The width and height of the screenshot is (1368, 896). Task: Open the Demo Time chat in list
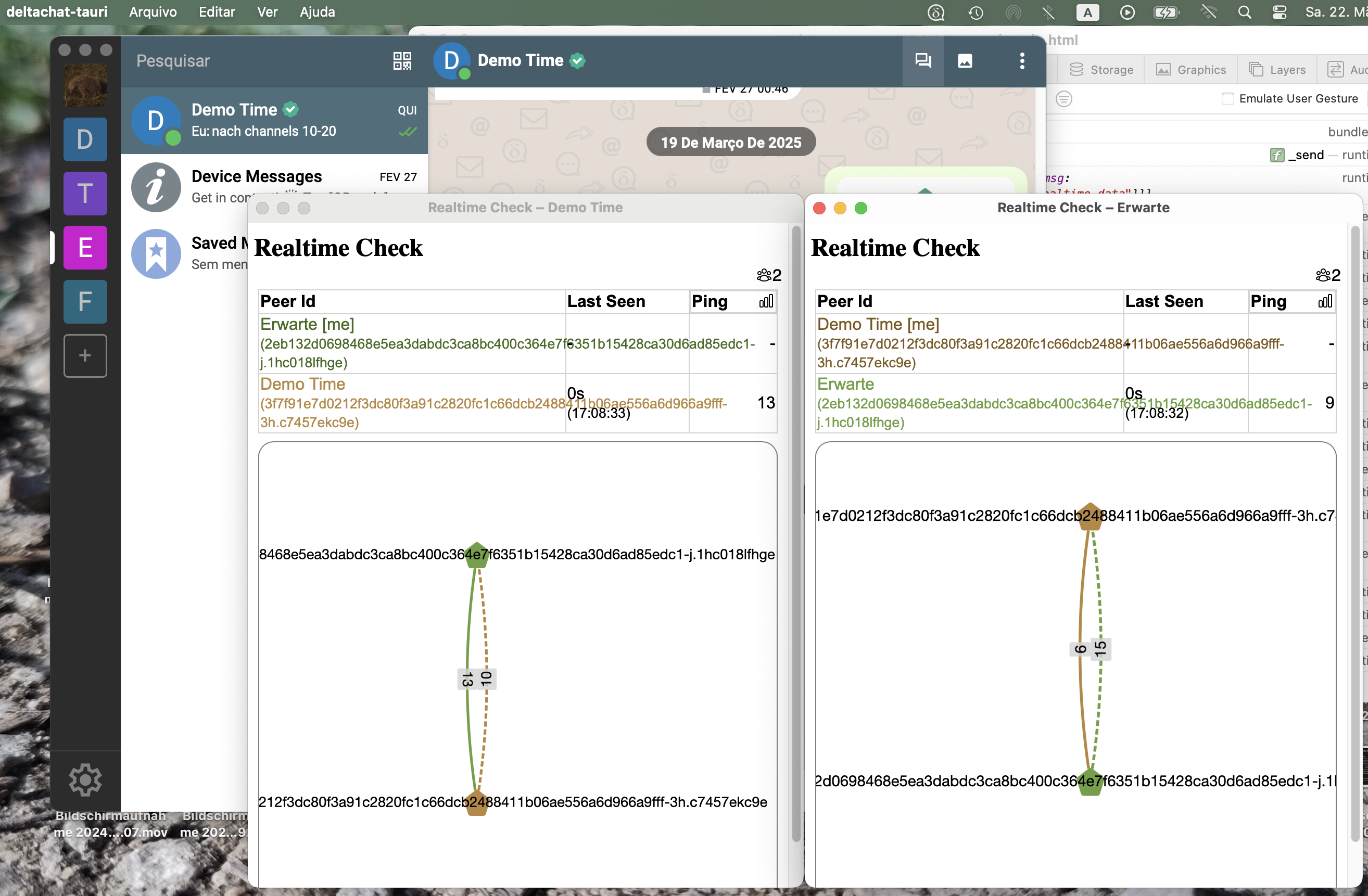(274, 121)
